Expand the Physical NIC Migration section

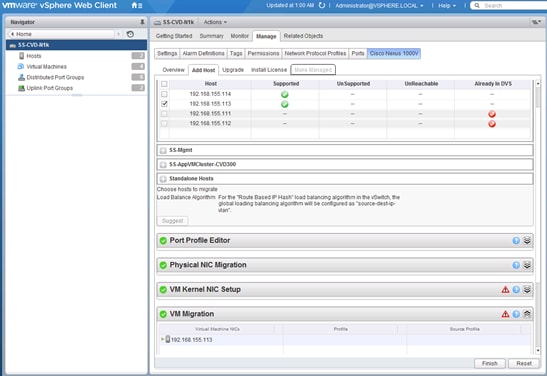pyautogui.click(x=527, y=265)
